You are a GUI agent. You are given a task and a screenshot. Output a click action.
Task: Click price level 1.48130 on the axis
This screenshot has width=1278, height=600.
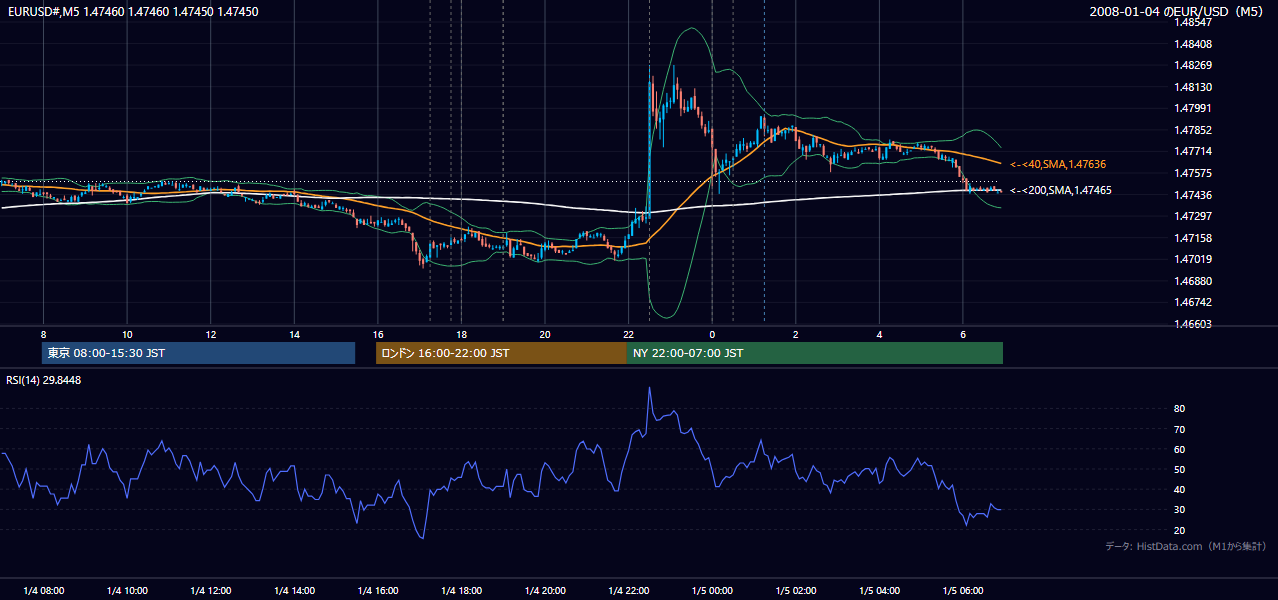(1195, 87)
